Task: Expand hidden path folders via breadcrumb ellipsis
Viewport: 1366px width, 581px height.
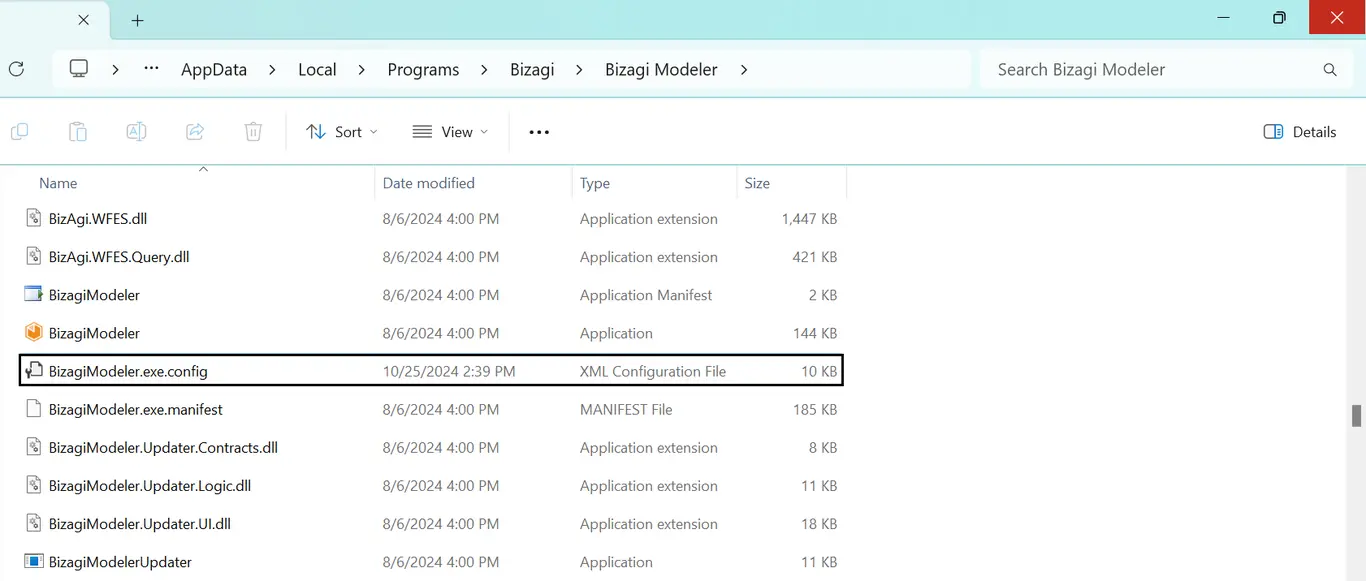Action: (151, 69)
